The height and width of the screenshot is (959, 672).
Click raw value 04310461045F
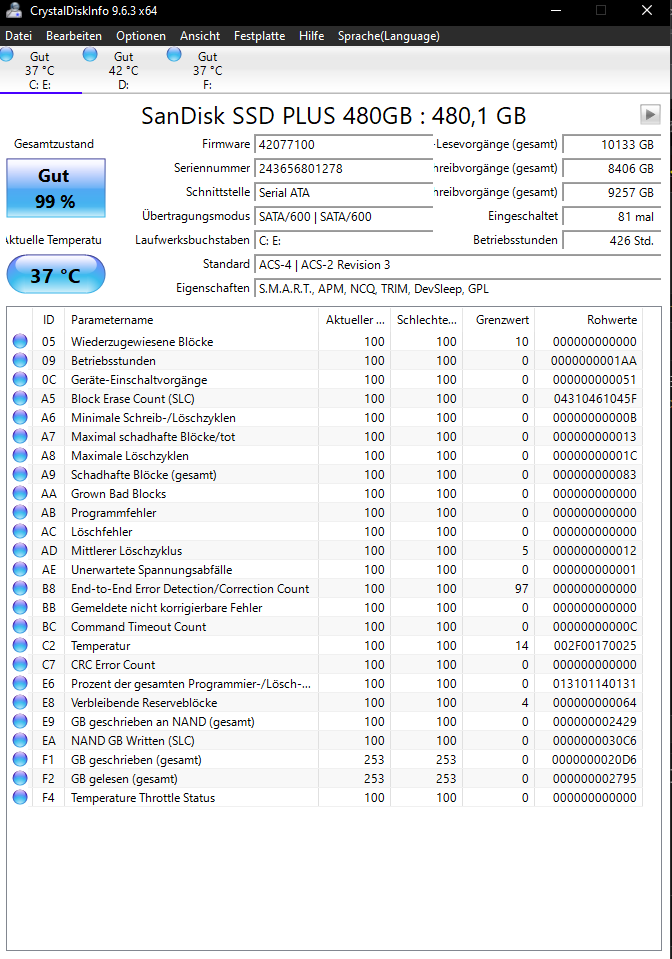coord(595,399)
